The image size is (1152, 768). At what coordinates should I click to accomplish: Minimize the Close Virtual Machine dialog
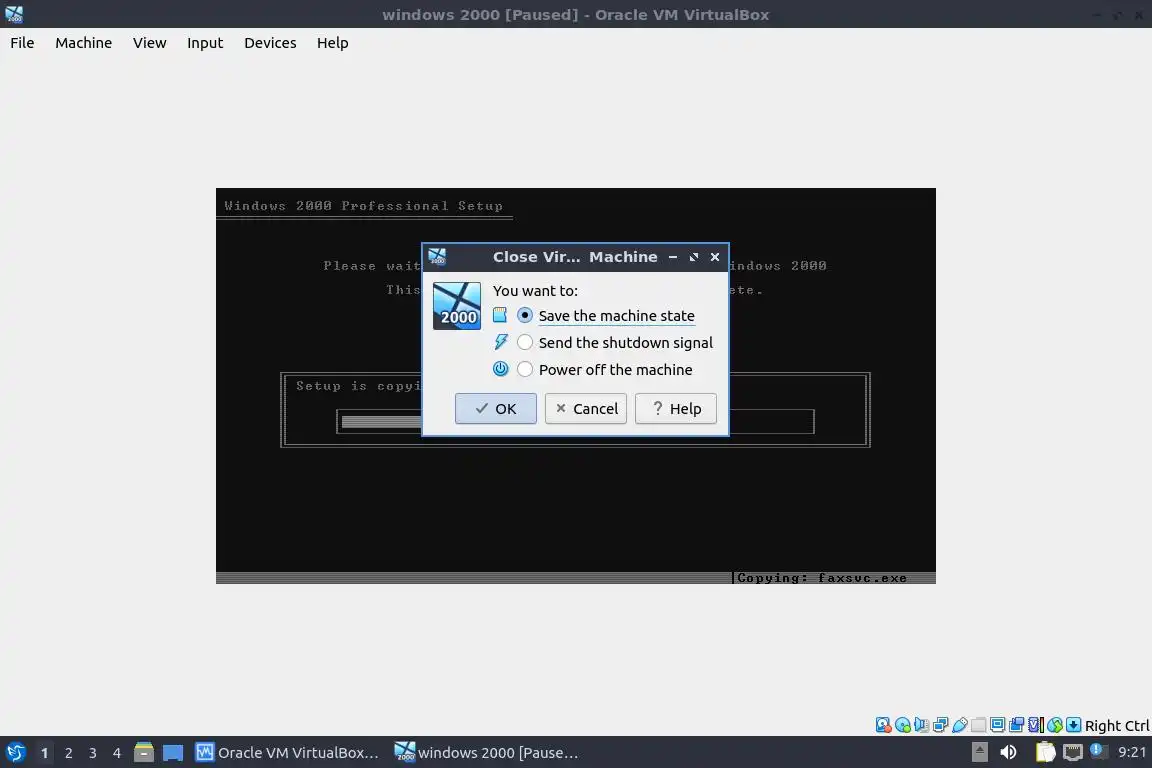(673, 256)
